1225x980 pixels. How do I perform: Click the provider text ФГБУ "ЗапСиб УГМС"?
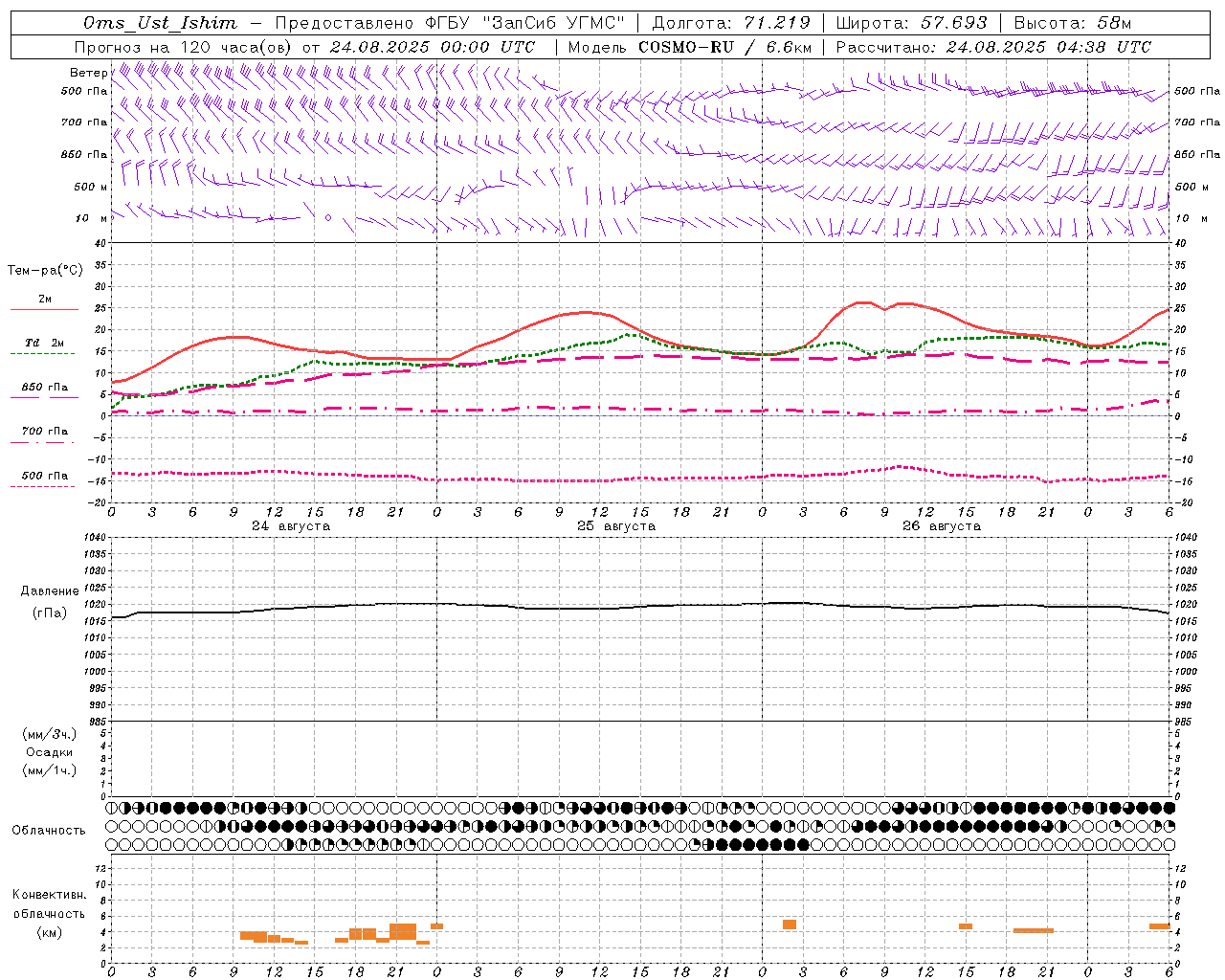523,23
